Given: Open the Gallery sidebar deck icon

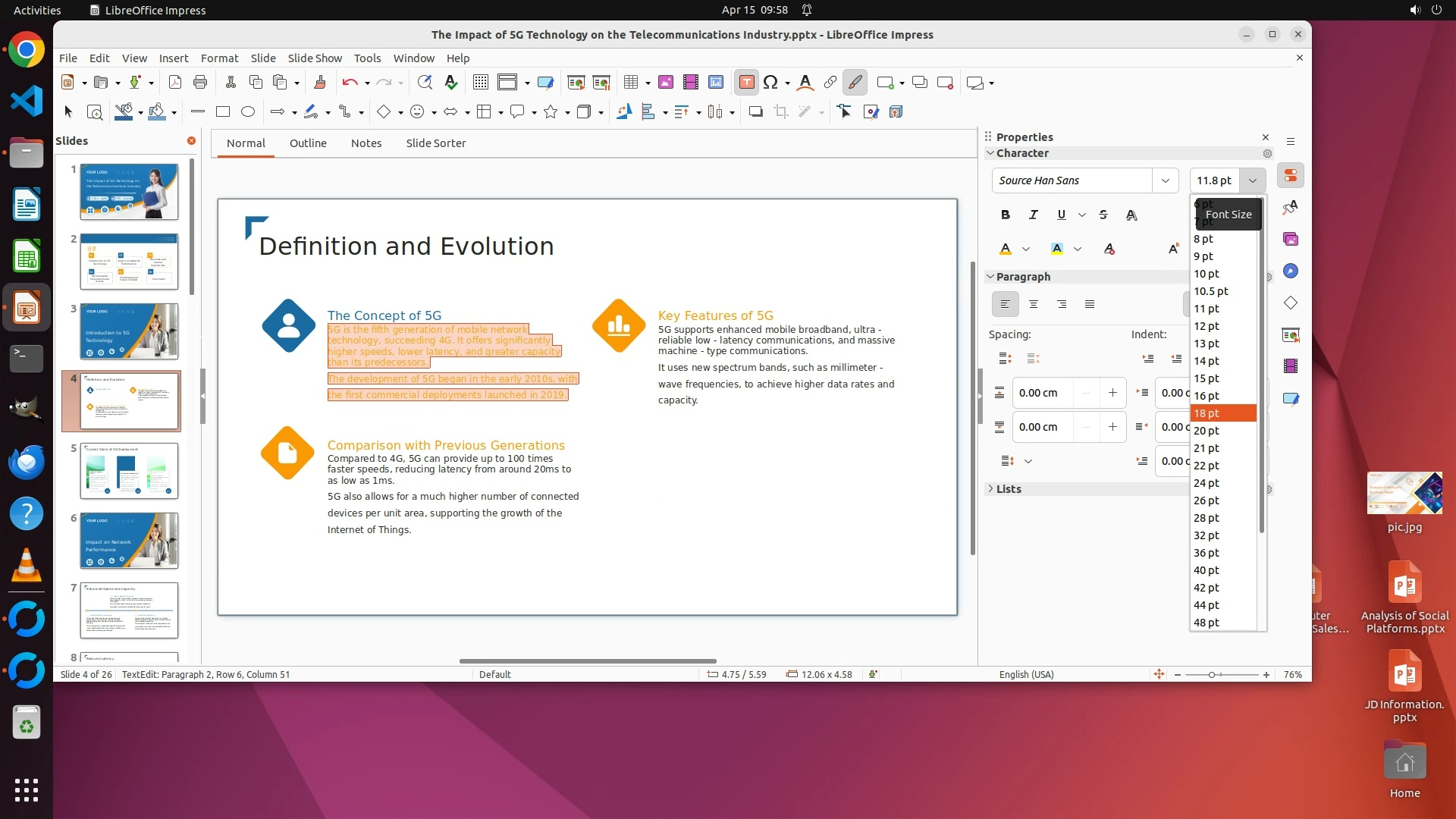Looking at the screenshot, I should [1291, 240].
